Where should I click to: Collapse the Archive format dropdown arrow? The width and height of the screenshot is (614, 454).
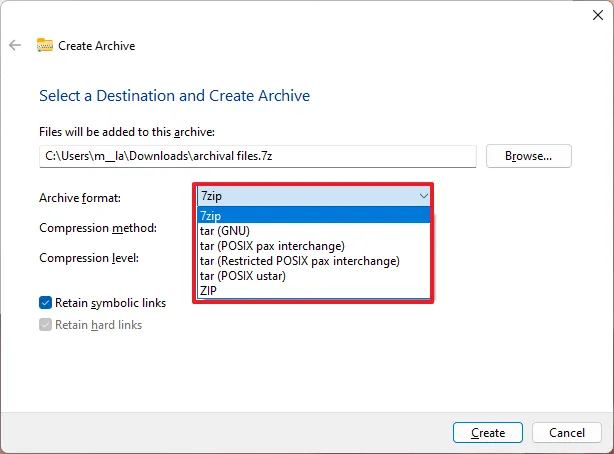coord(423,196)
